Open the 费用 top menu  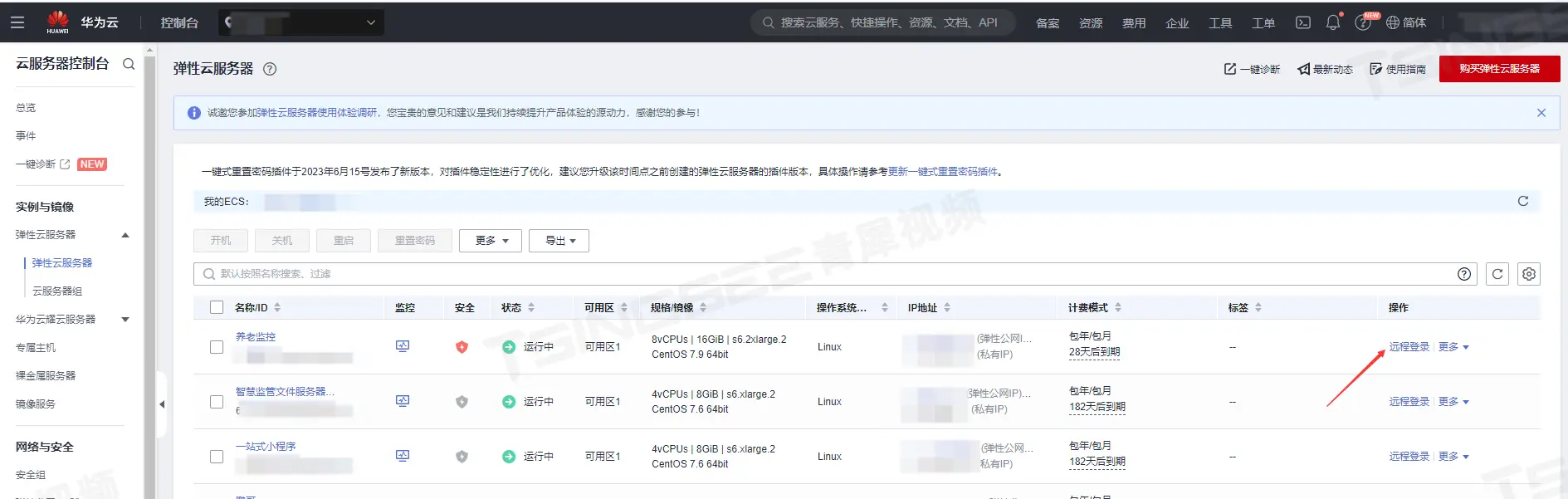[1134, 23]
